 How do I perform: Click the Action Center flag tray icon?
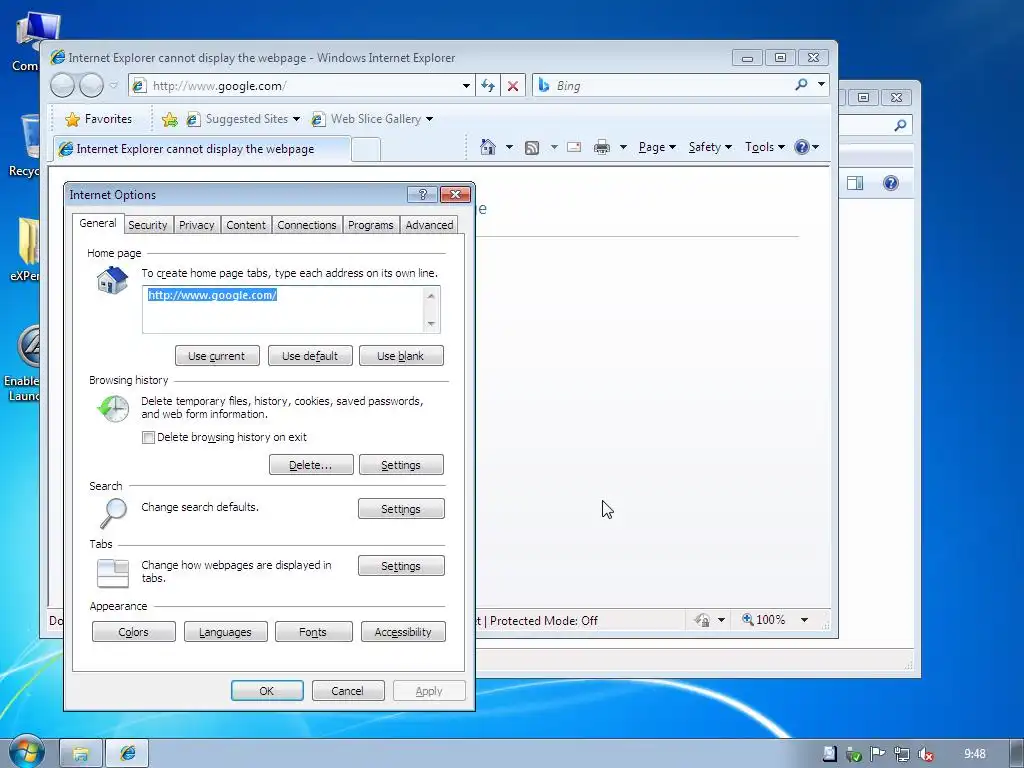[878, 754]
